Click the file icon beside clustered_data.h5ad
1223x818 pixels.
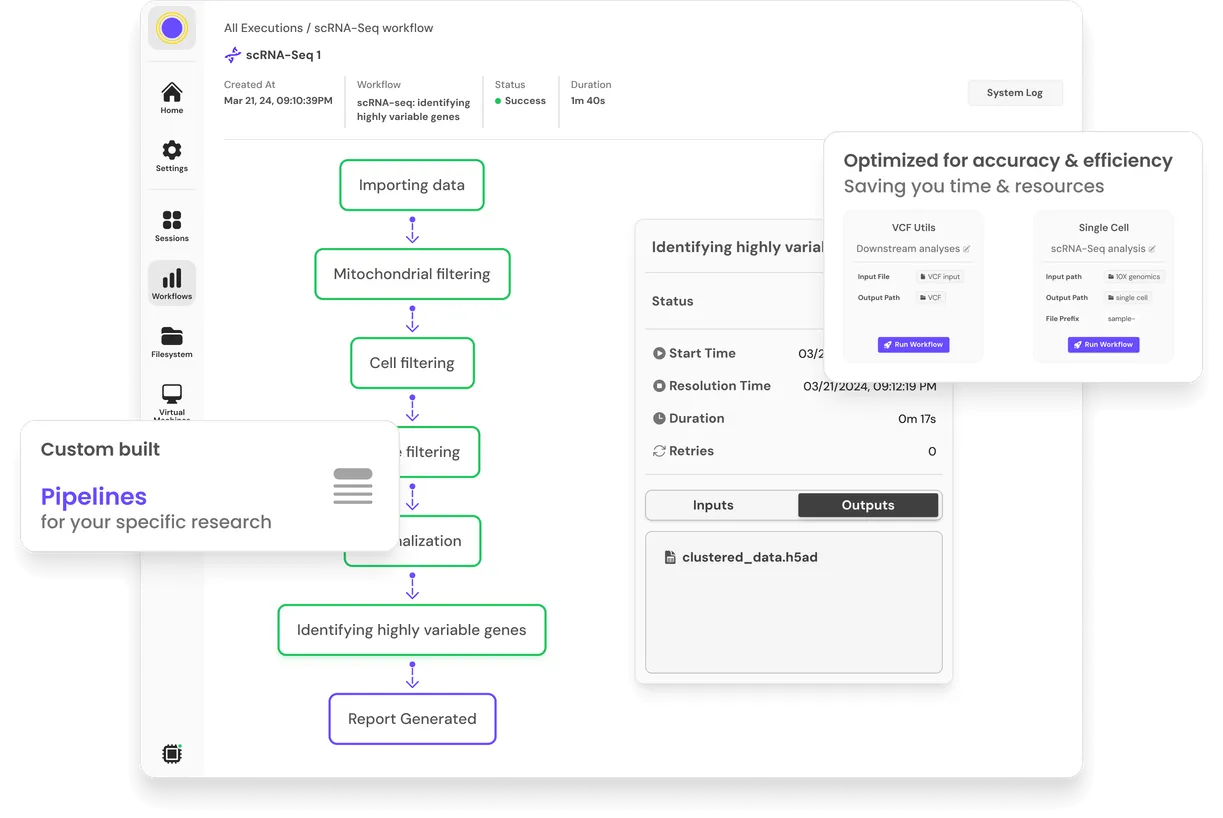670,557
